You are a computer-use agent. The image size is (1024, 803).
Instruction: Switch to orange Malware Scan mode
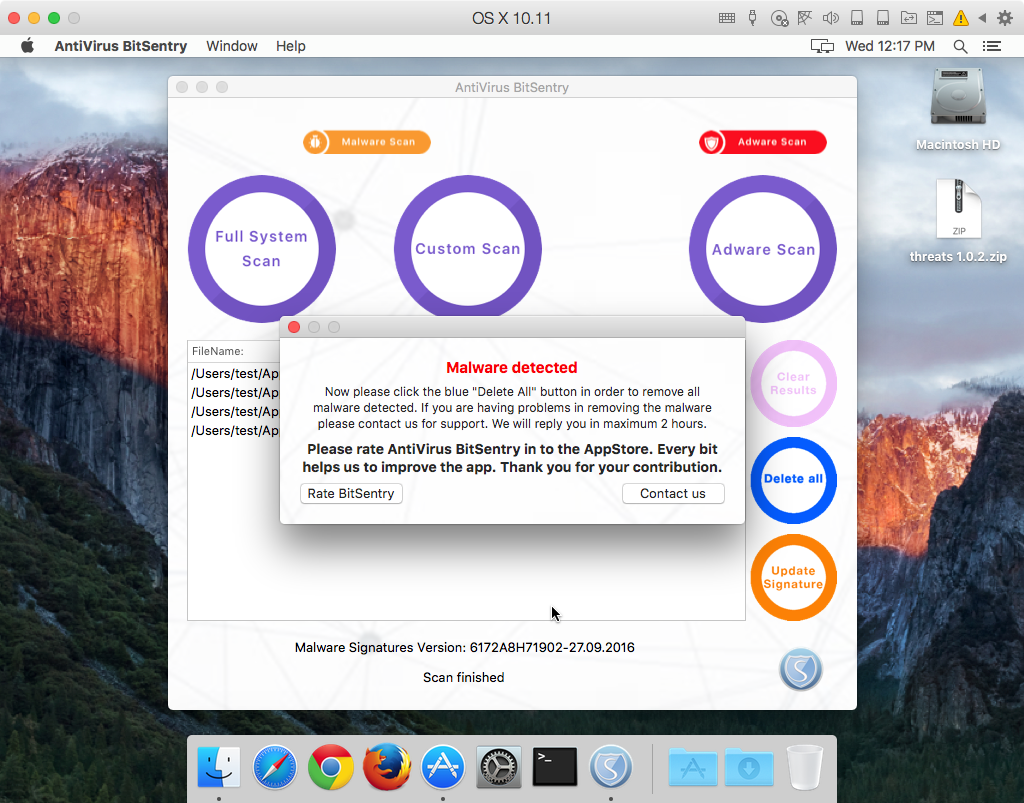tap(367, 142)
